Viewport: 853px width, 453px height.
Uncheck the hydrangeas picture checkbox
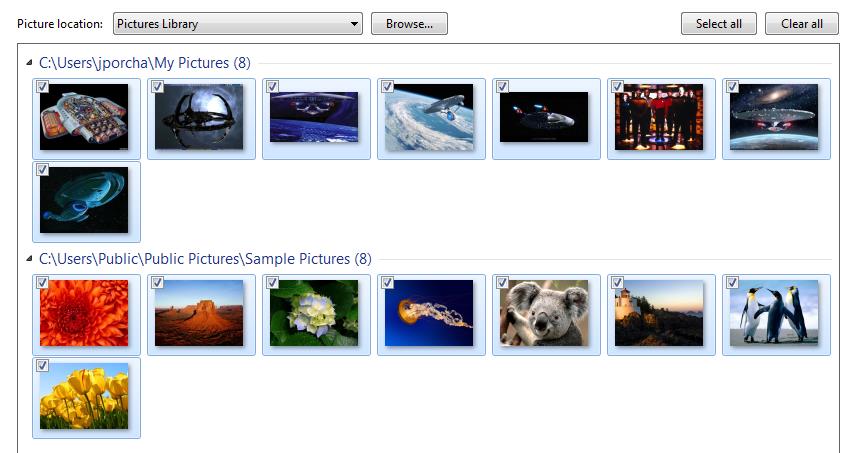[273, 282]
